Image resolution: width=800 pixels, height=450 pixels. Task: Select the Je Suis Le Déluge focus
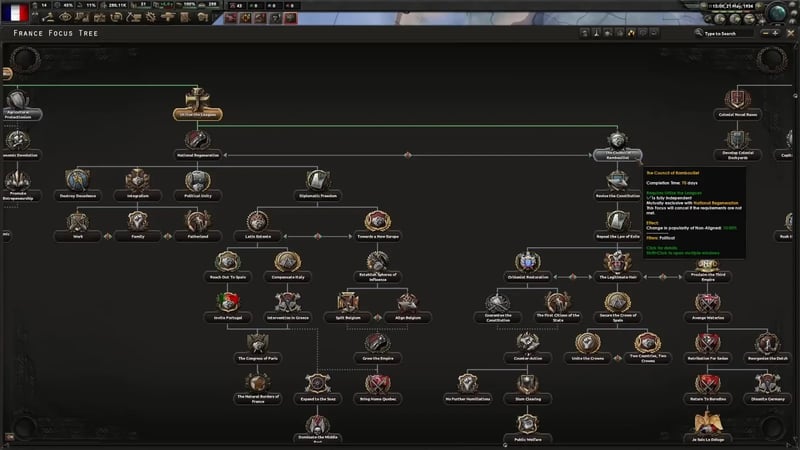708,429
